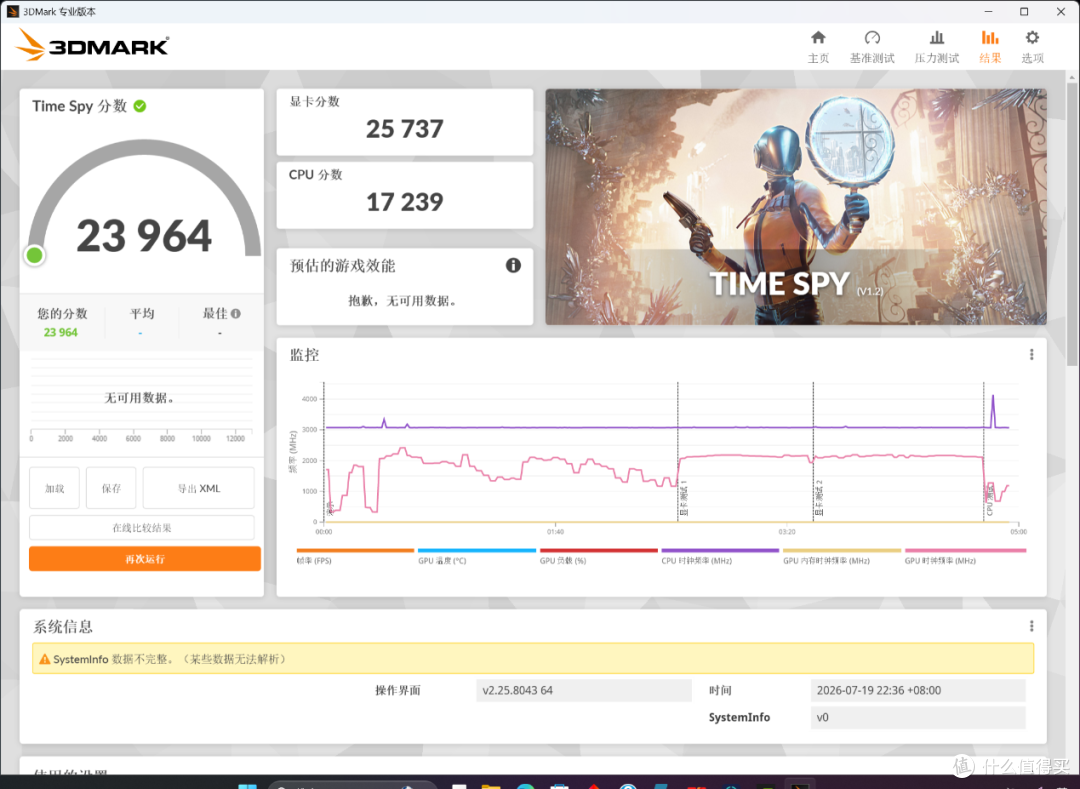Click the 操作界面 version field v2.25.8043 64
This screenshot has height=789, width=1080.
583,690
